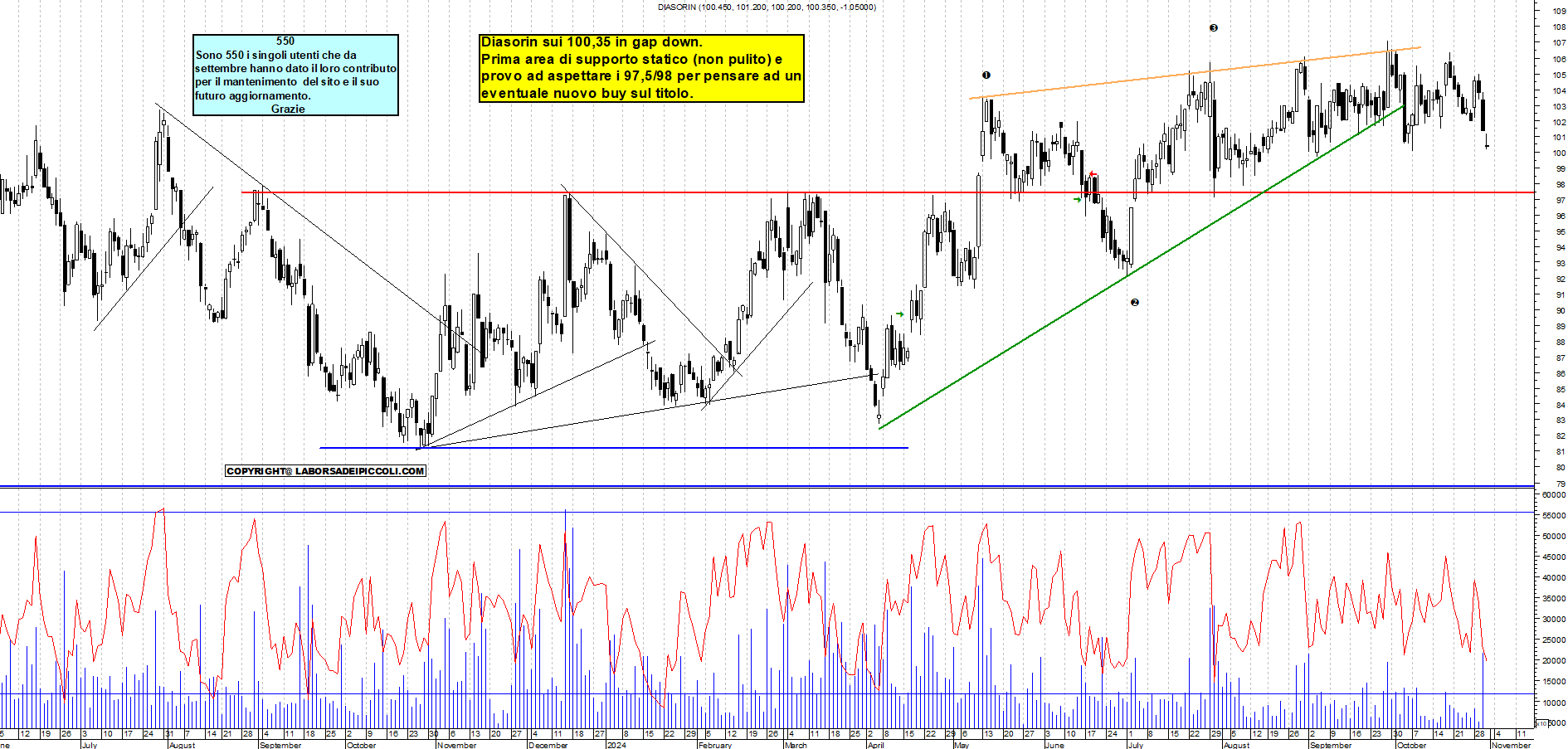
Task: Select the line "settembre hanno dato il loro contributo"
Action: [296, 68]
